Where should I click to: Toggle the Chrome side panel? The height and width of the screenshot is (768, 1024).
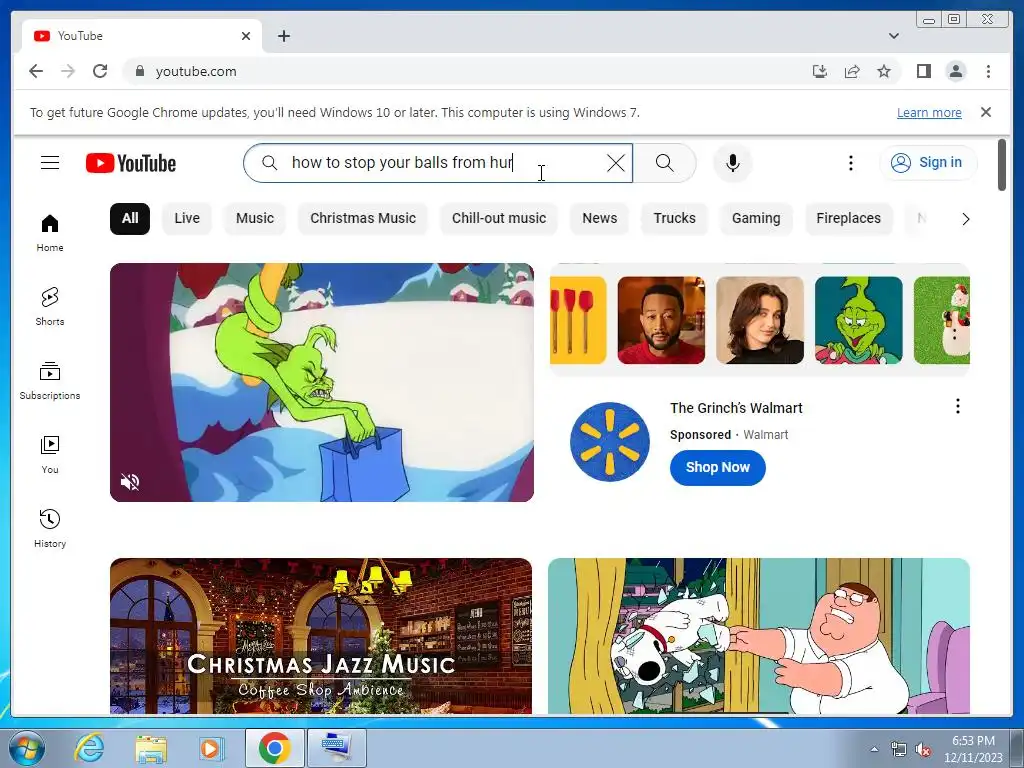[x=923, y=71]
